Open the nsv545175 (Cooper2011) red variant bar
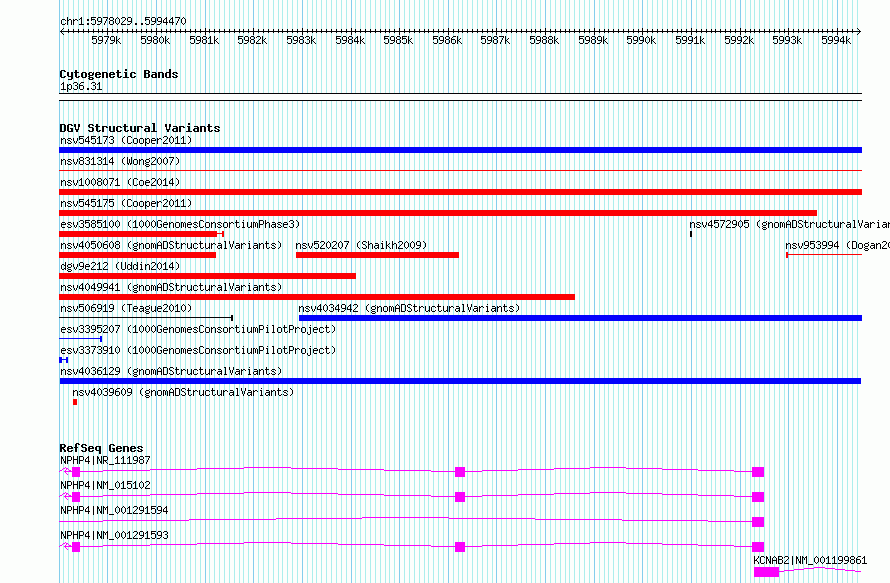The image size is (890, 583). coord(438,213)
